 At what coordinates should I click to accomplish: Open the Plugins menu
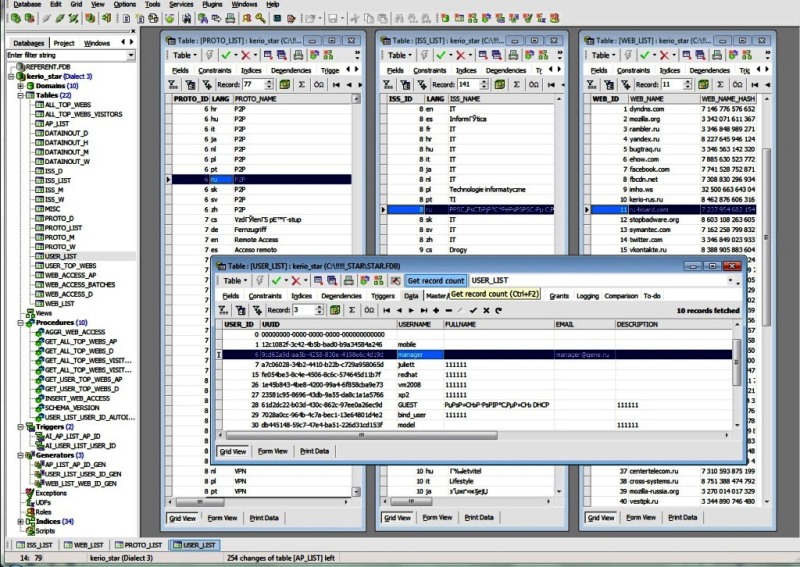point(212,4)
